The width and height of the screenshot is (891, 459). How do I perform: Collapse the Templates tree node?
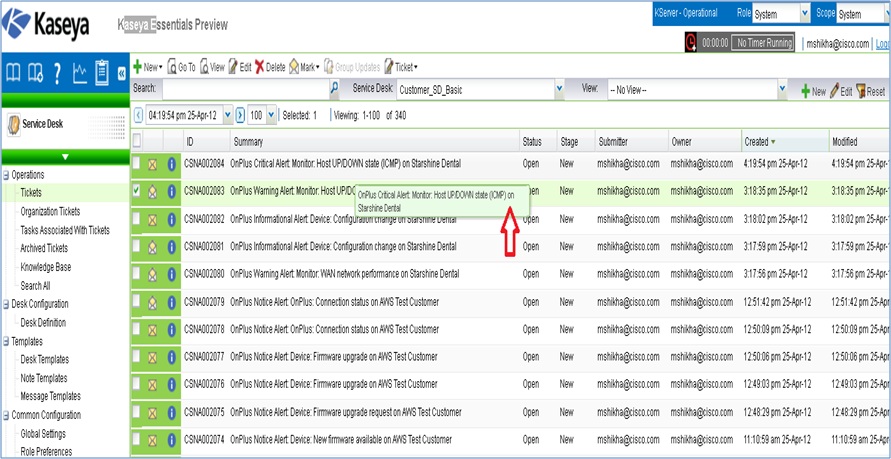pyautogui.click(x=6, y=341)
